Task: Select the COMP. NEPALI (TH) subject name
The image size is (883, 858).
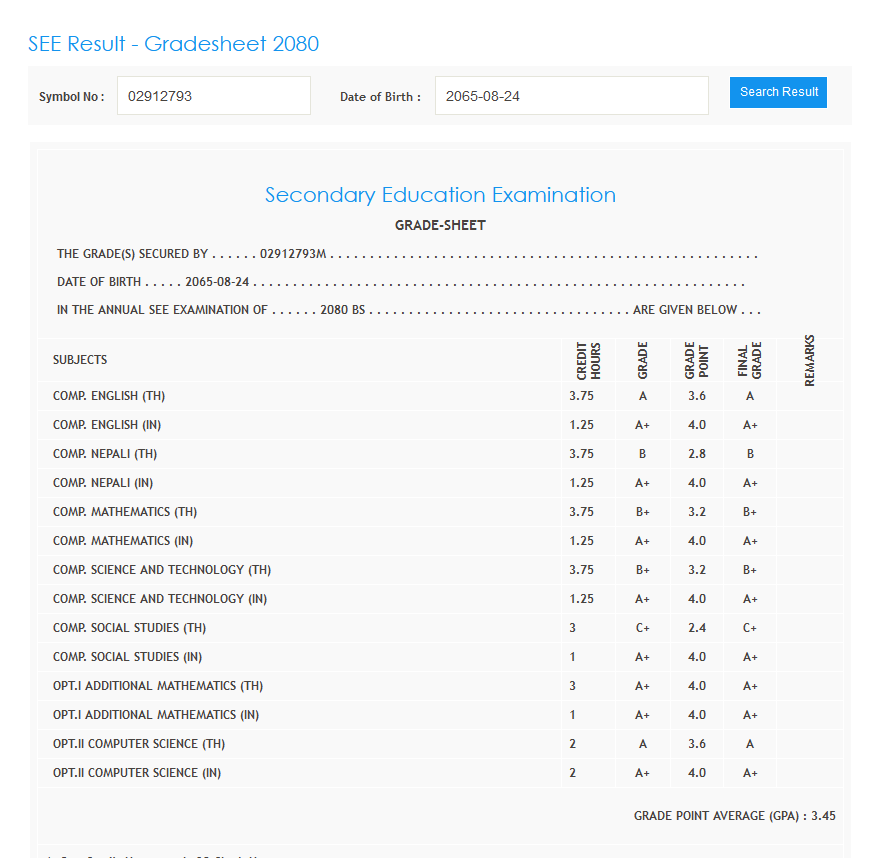Action: tap(105, 454)
